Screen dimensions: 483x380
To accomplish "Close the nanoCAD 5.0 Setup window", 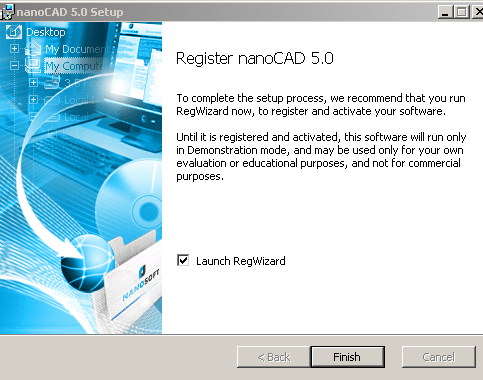I will [478, 12].
